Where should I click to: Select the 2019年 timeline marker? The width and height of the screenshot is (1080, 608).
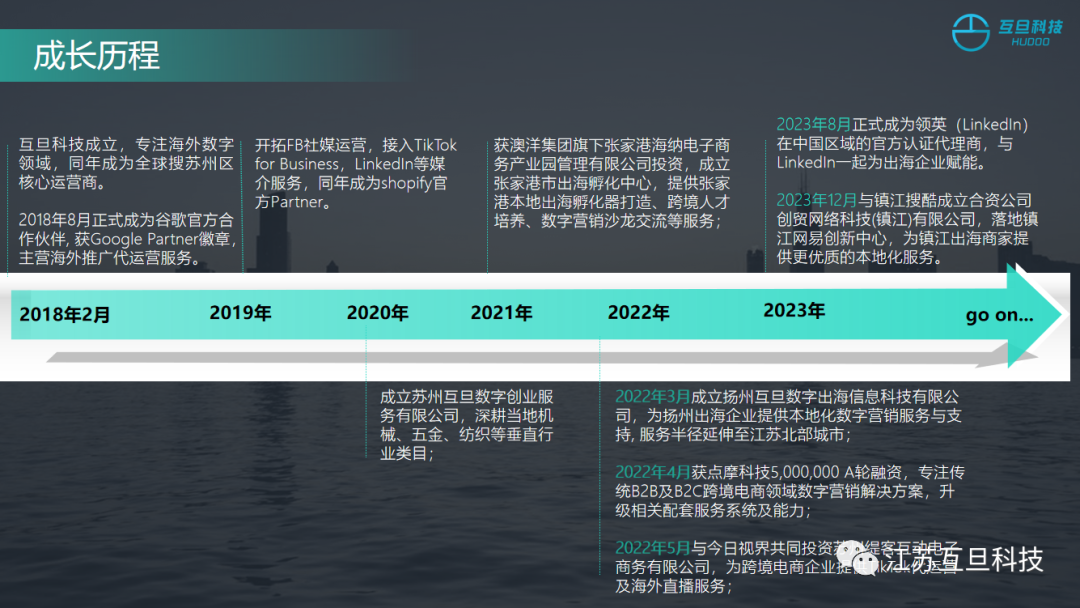click(x=240, y=313)
